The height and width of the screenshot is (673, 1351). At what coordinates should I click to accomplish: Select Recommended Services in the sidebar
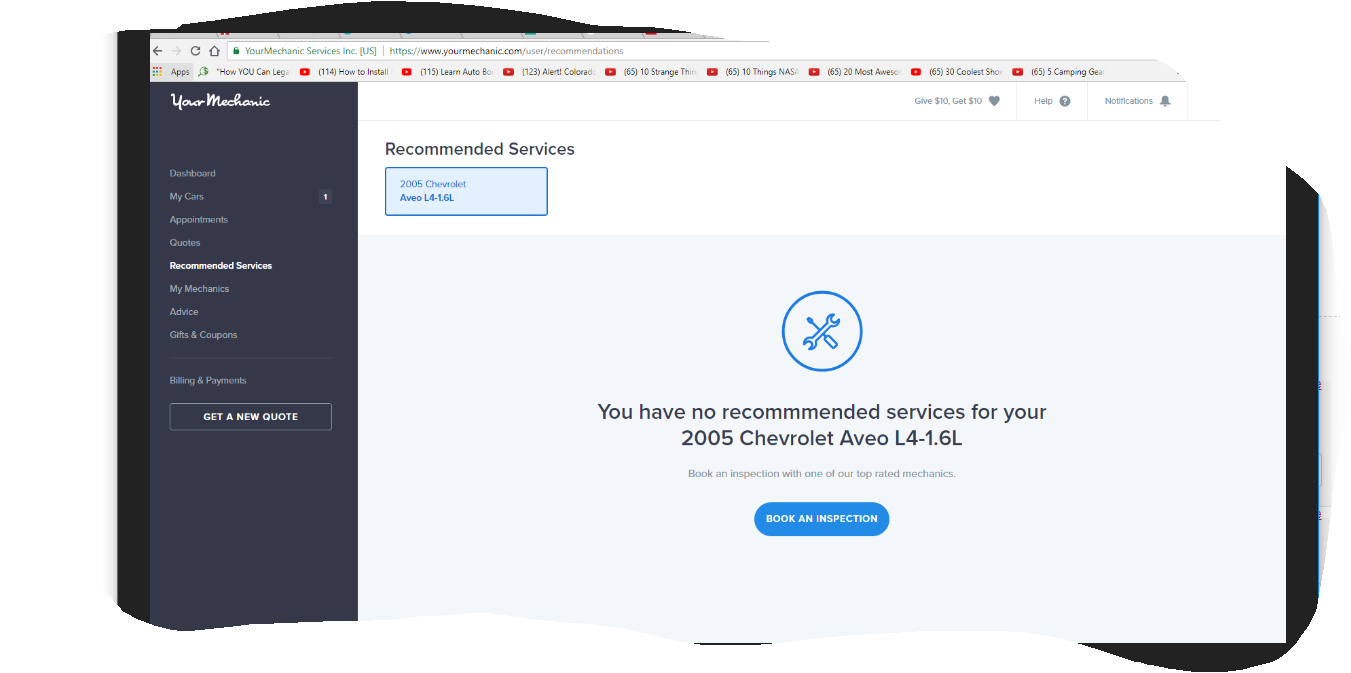pyautogui.click(x=221, y=266)
